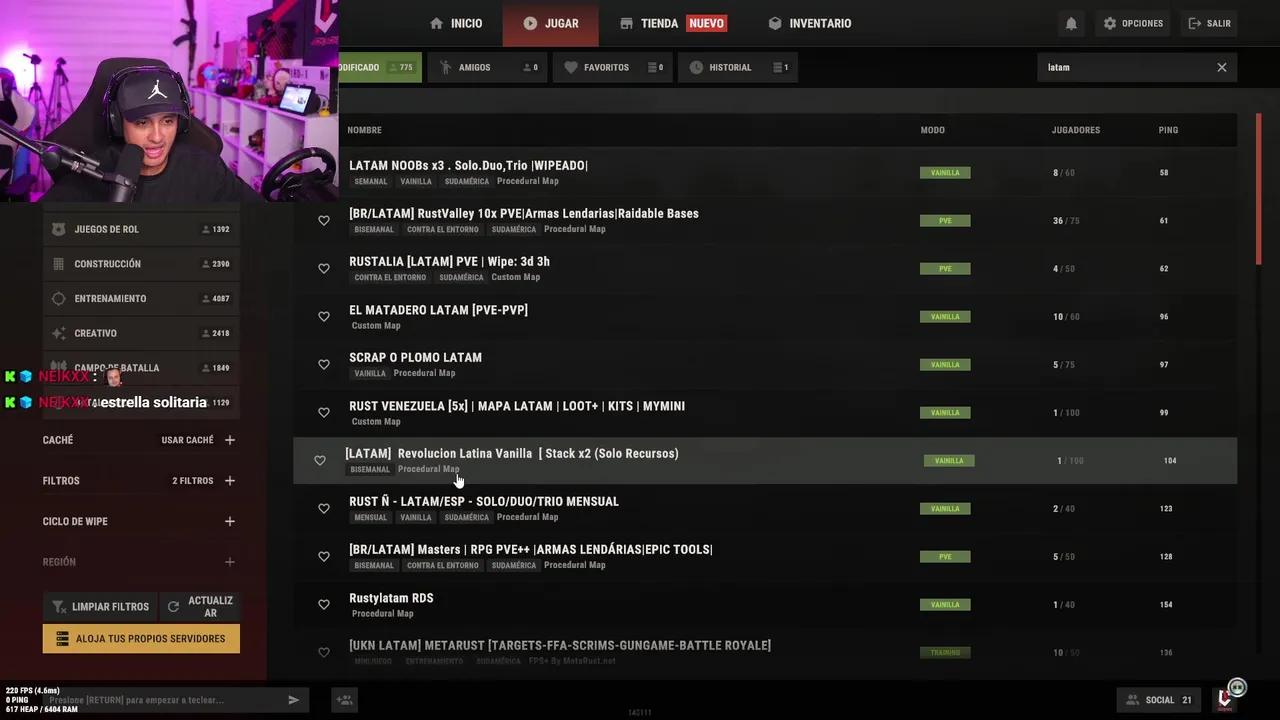Click the chat send arrow icon
Image resolution: width=1280 pixels, height=720 pixels.
click(293, 700)
